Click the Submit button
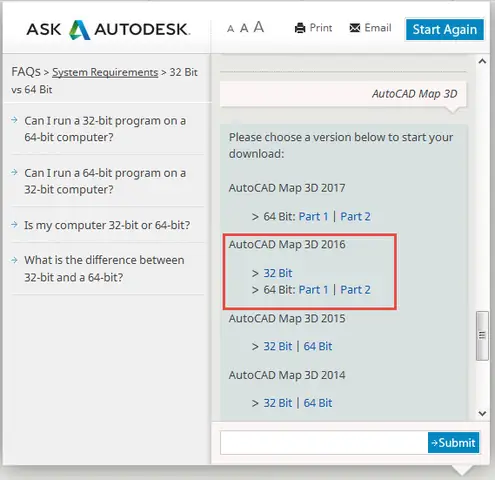The image size is (495, 480). click(453, 443)
